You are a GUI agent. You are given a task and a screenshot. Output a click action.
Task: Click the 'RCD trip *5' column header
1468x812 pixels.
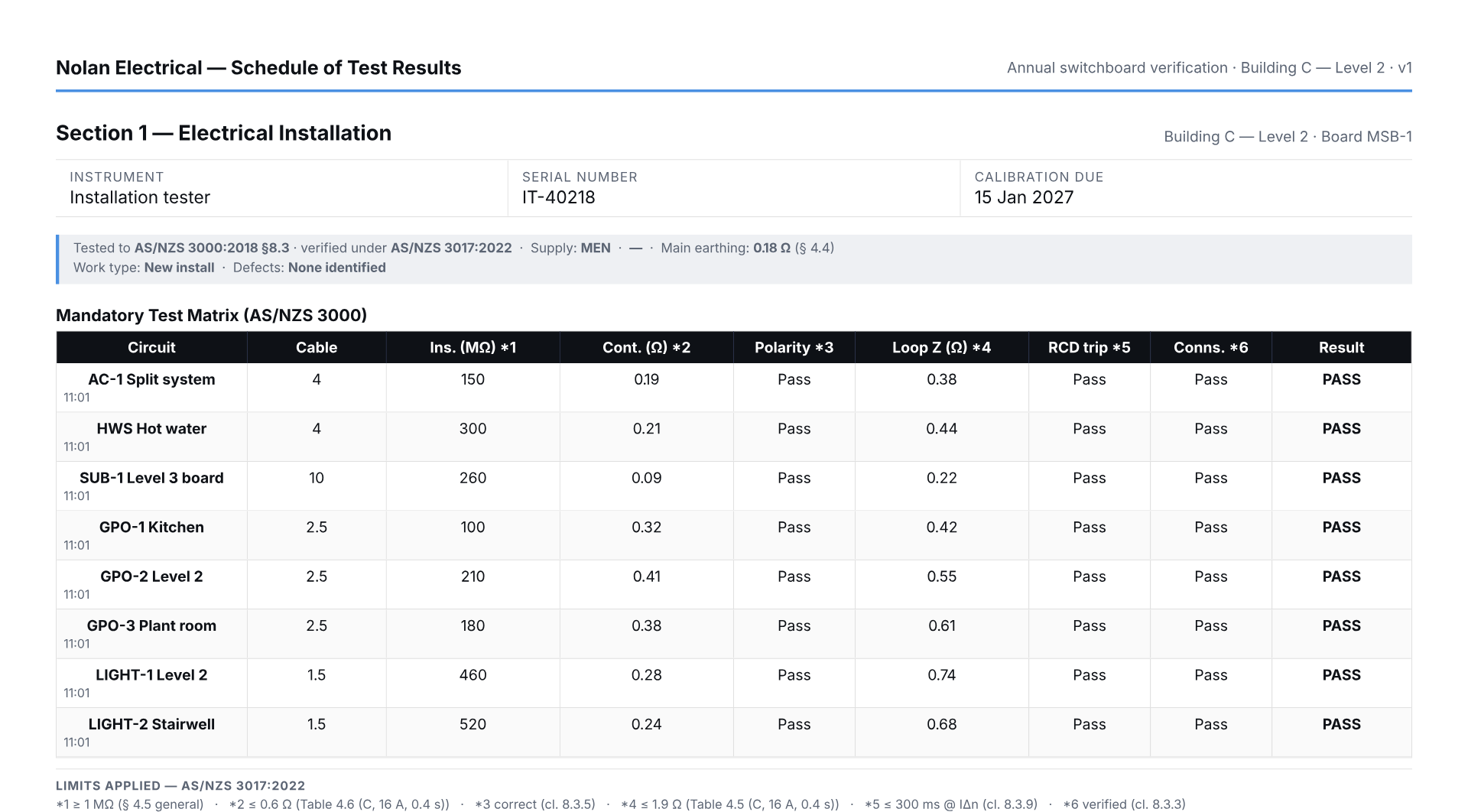tap(1089, 347)
